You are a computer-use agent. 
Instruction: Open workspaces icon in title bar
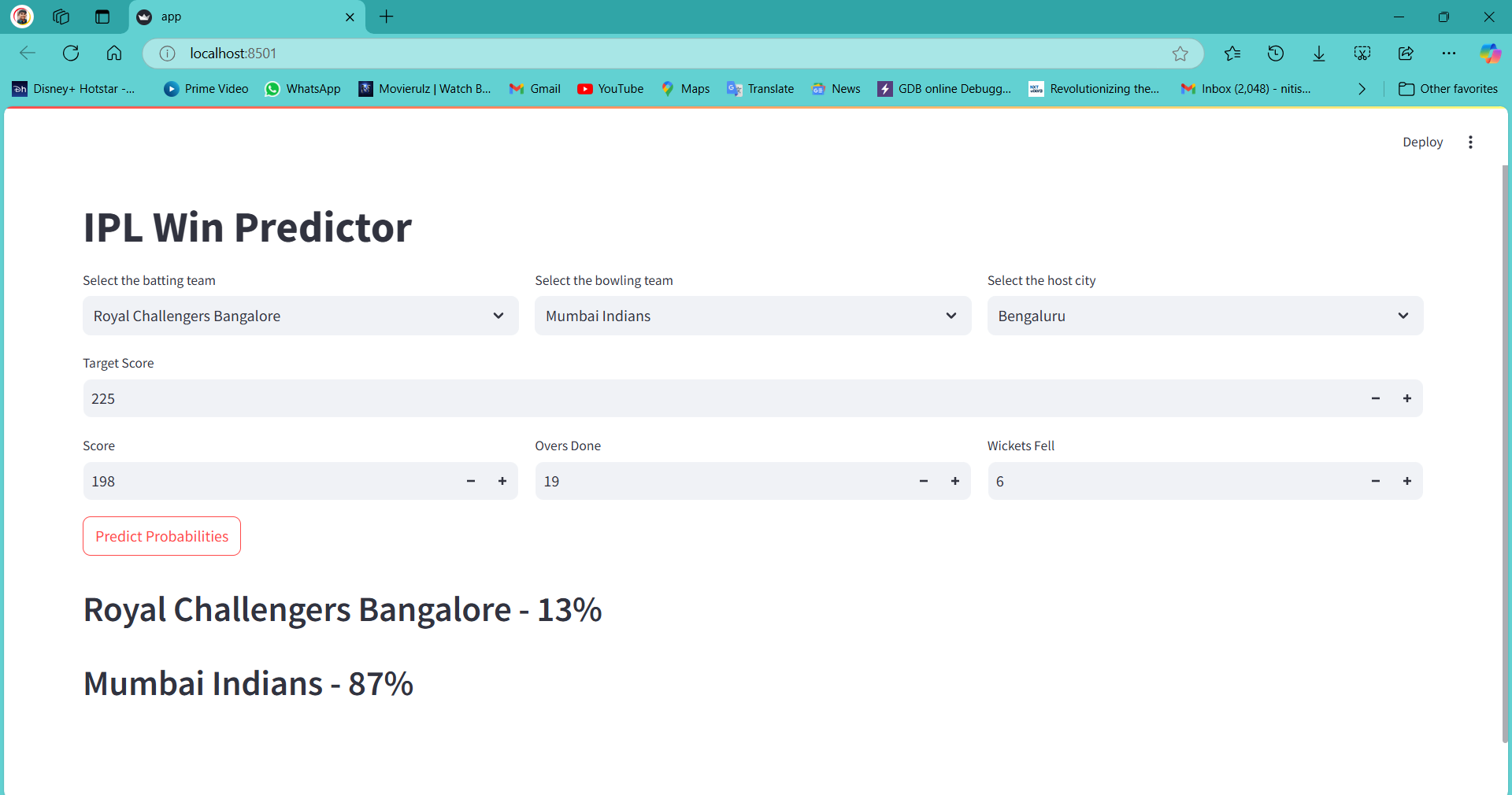[61, 17]
